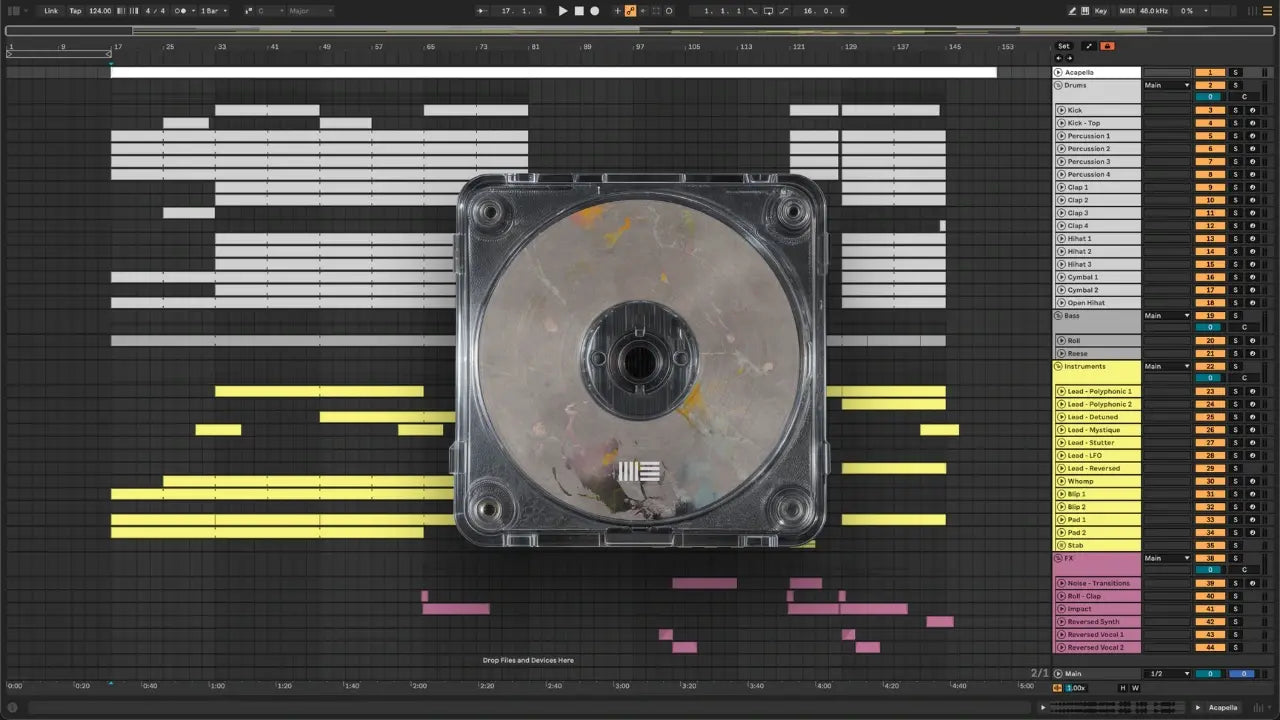Click the Link button

(51, 11)
